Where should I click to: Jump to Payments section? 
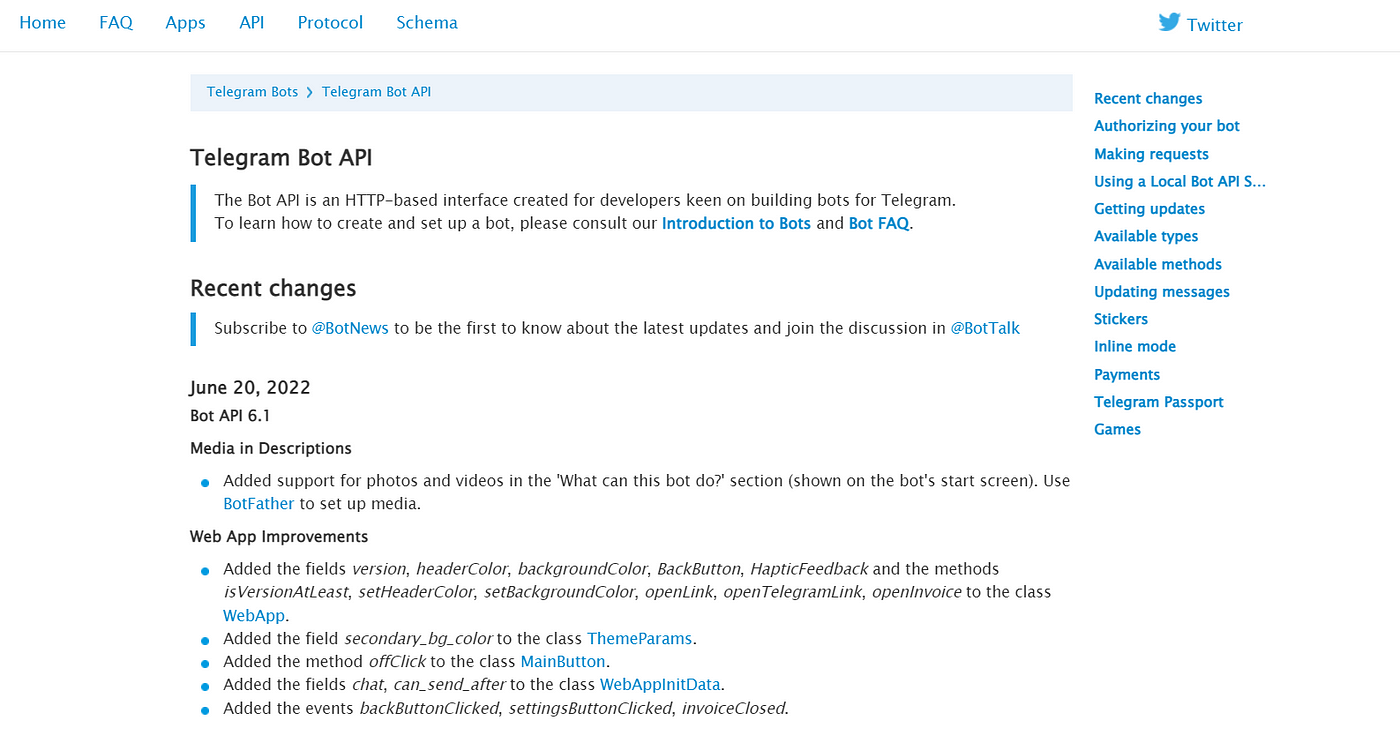1127,374
